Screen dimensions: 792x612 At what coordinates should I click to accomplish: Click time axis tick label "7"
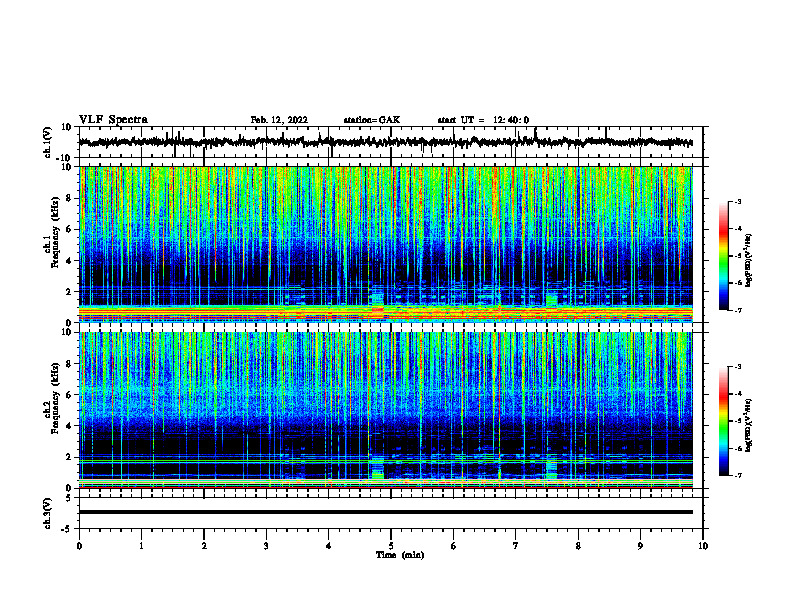click(x=516, y=546)
